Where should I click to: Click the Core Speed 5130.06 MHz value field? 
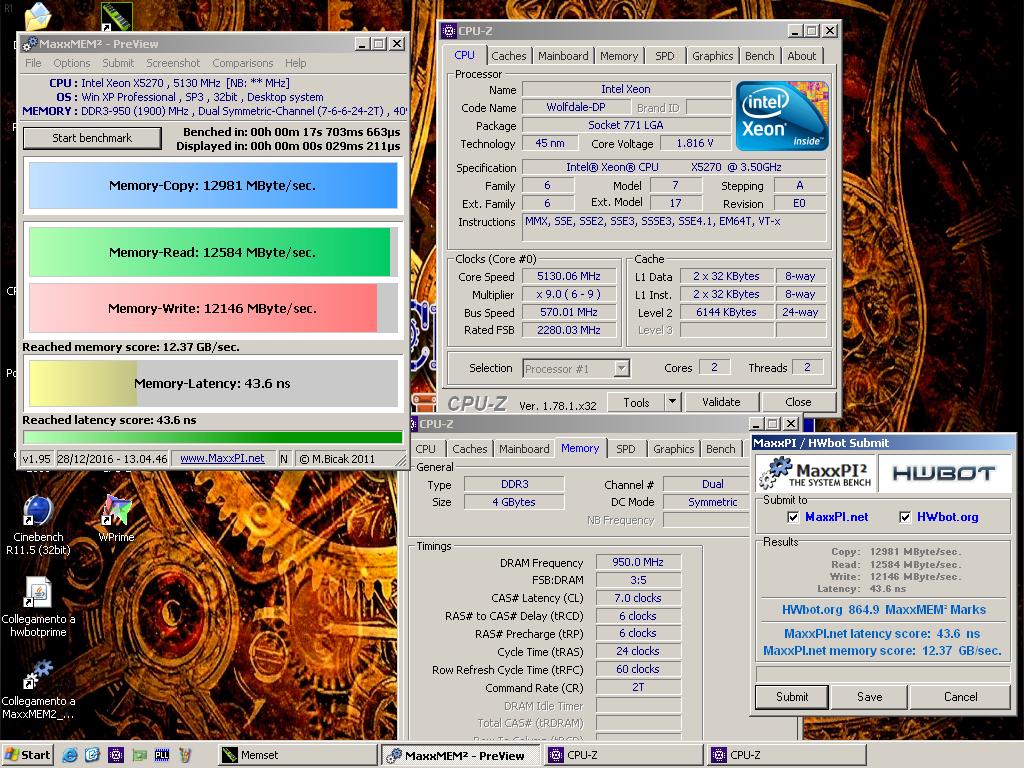569,277
